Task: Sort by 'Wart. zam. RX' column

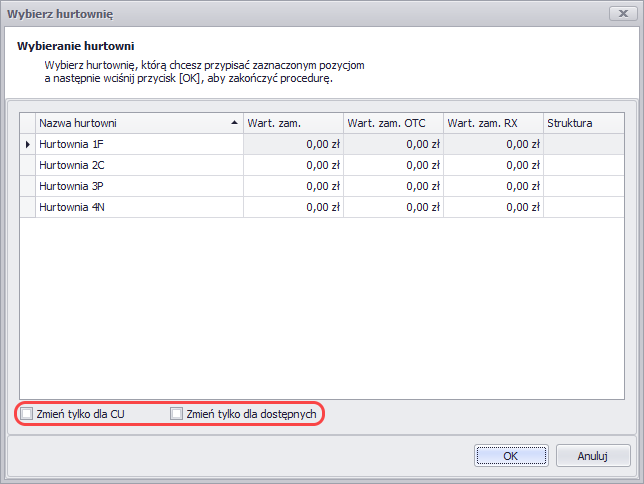Action: click(492, 123)
